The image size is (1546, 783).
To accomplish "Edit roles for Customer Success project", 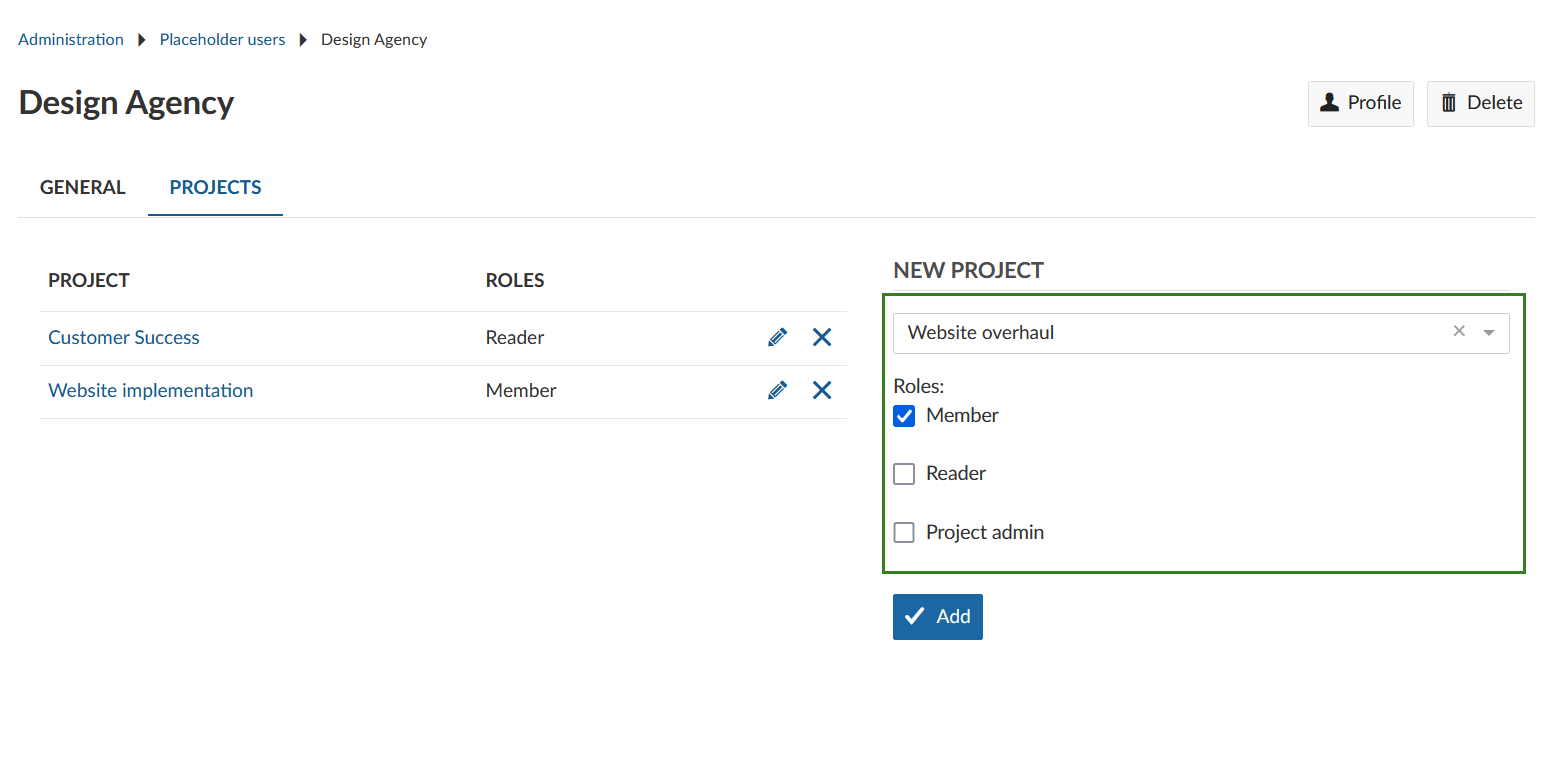I will pyautogui.click(x=777, y=337).
